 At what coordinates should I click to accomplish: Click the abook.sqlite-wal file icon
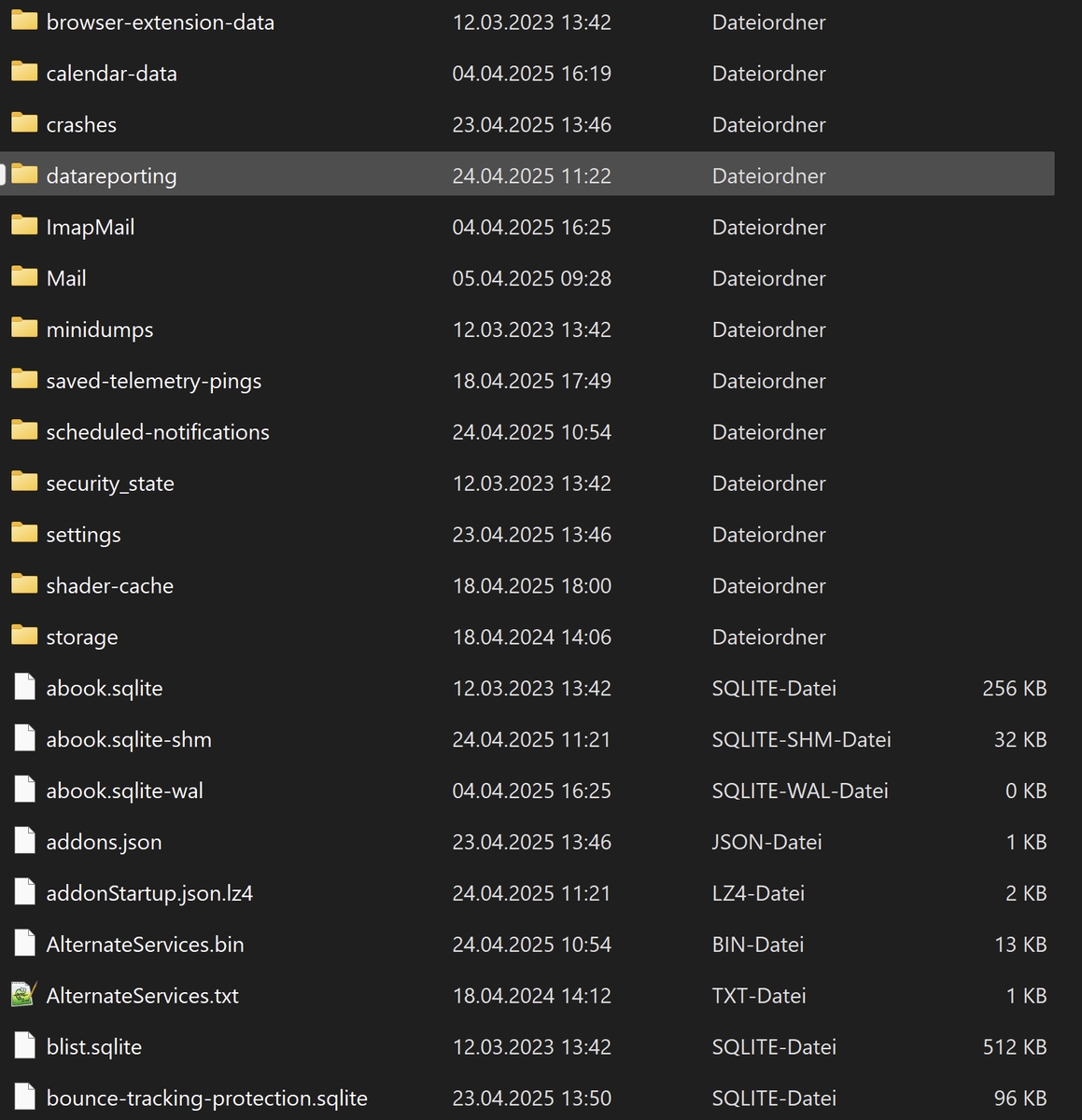pos(24,790)
